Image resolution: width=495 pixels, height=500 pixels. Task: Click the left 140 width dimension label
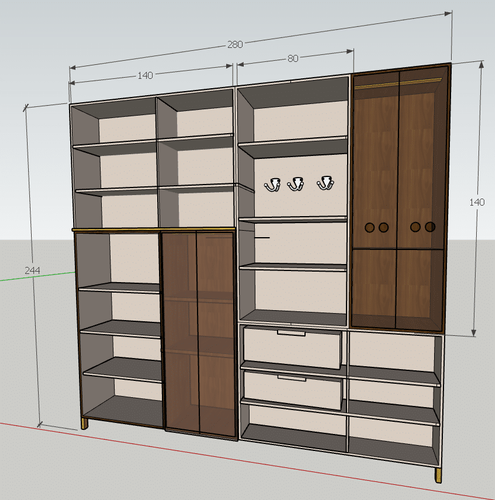pos(145,76)
